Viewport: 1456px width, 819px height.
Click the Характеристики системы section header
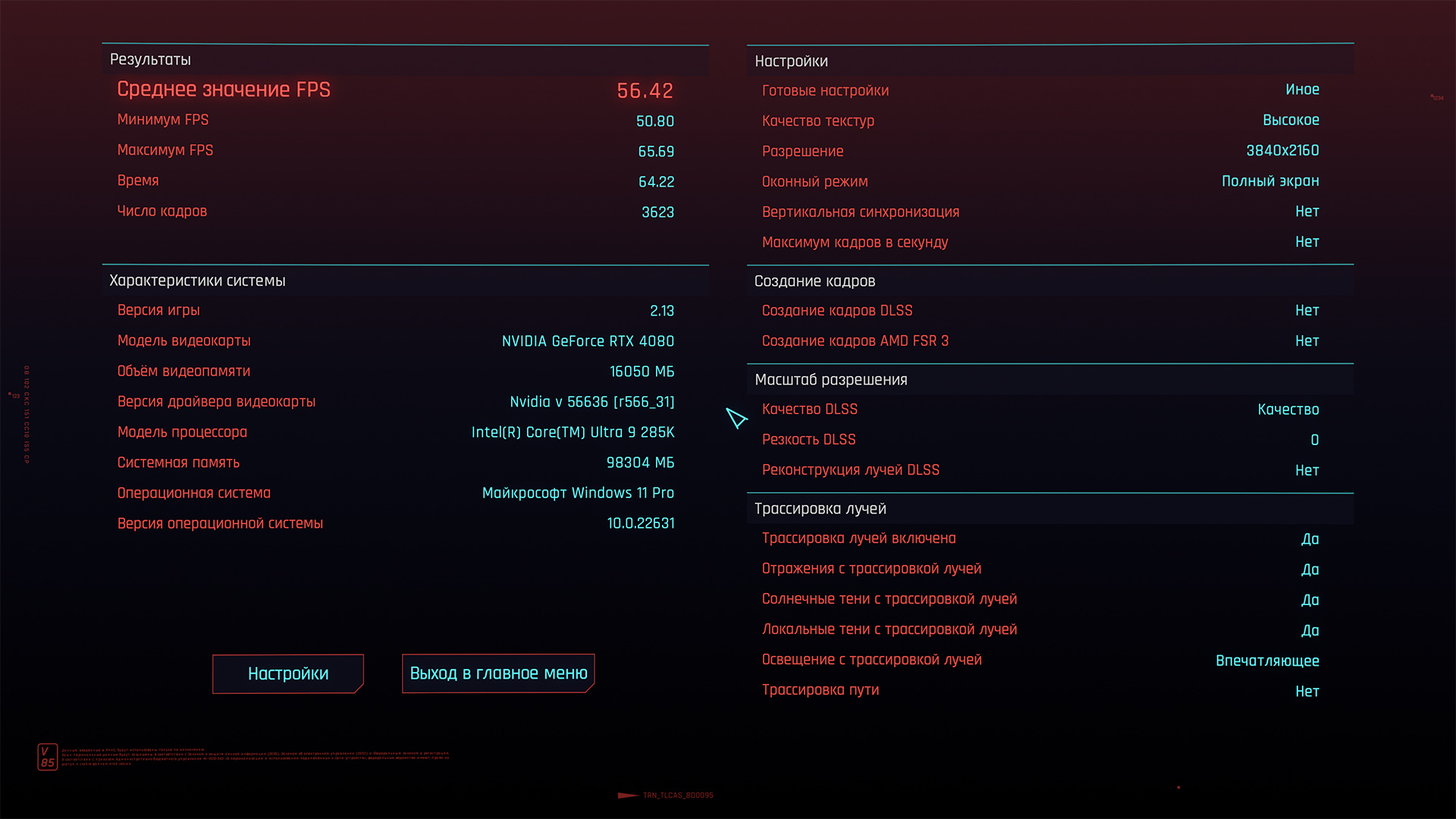[x=197, y=281]
